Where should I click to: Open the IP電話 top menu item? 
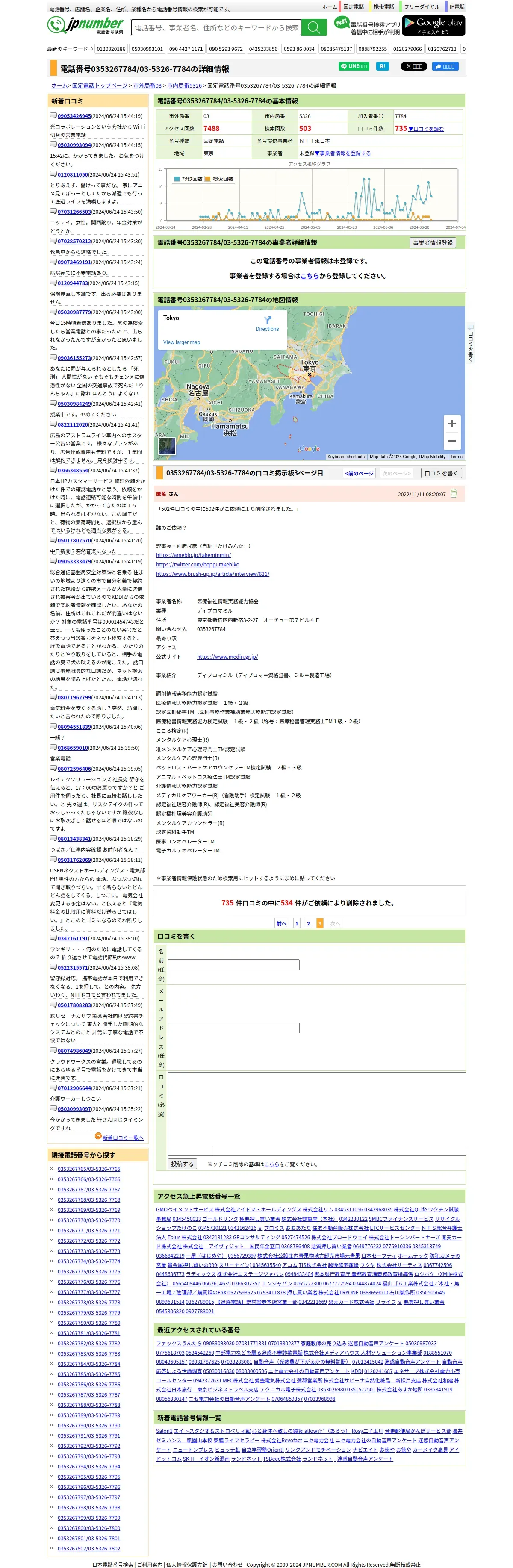tap(457, 7)
